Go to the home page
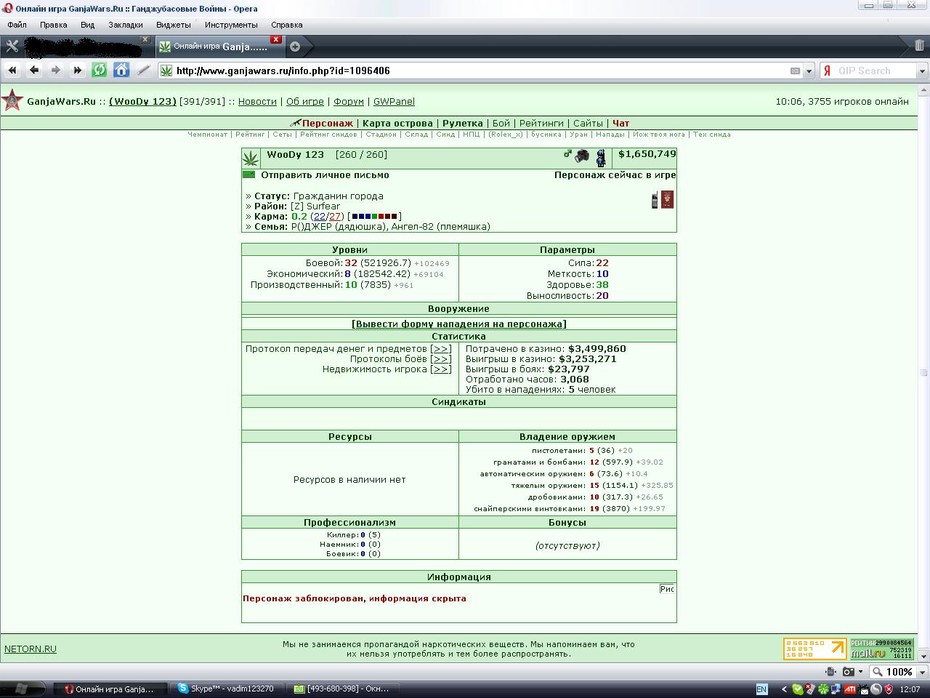Screen dimensions: 930x698 pyautogui.click(x=121, y=70)
